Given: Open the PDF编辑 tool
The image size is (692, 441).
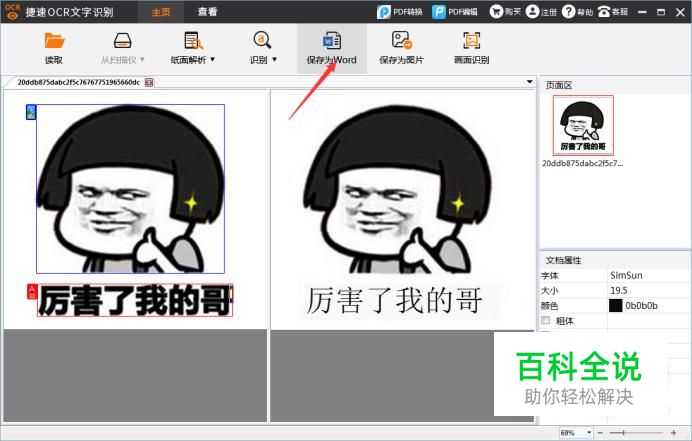Looking at the screenshot, I should 455,12.
